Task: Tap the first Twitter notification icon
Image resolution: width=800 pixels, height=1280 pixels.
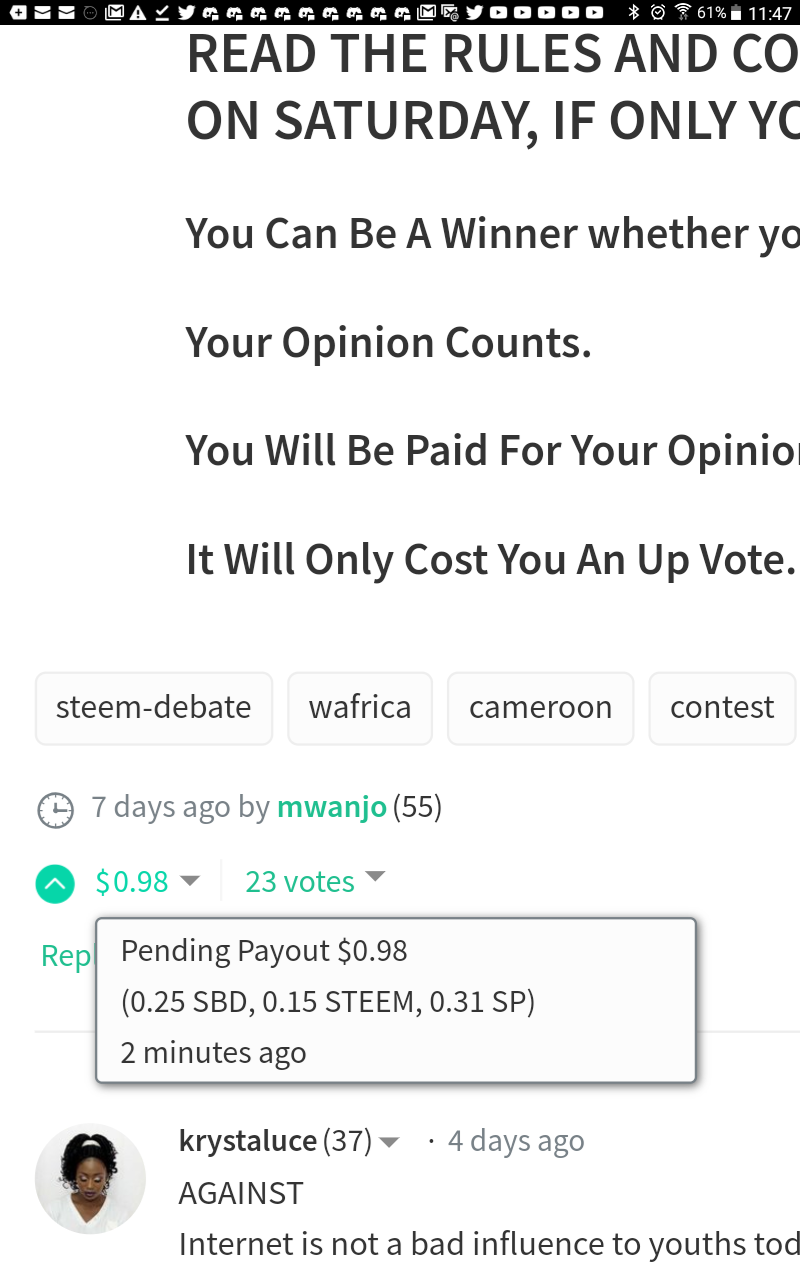Action: pos(186,13)
